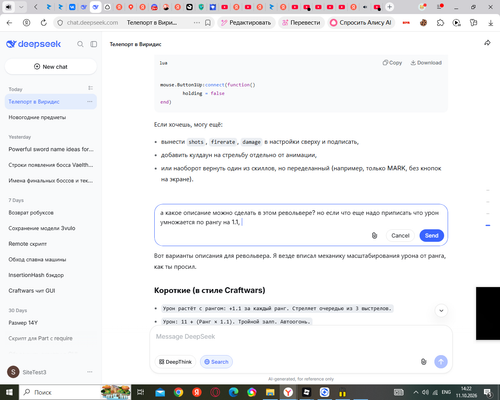The height and width of the screenshot is (400, 500).
Task: Open Google Chrome from taskbar
Action: click(178, 392)
